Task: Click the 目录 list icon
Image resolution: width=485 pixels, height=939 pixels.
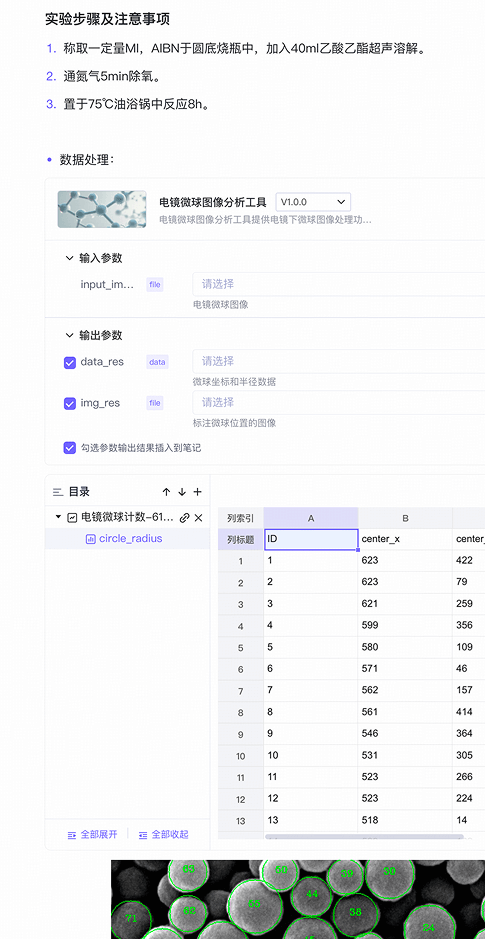Action: (x=57, y=492)
